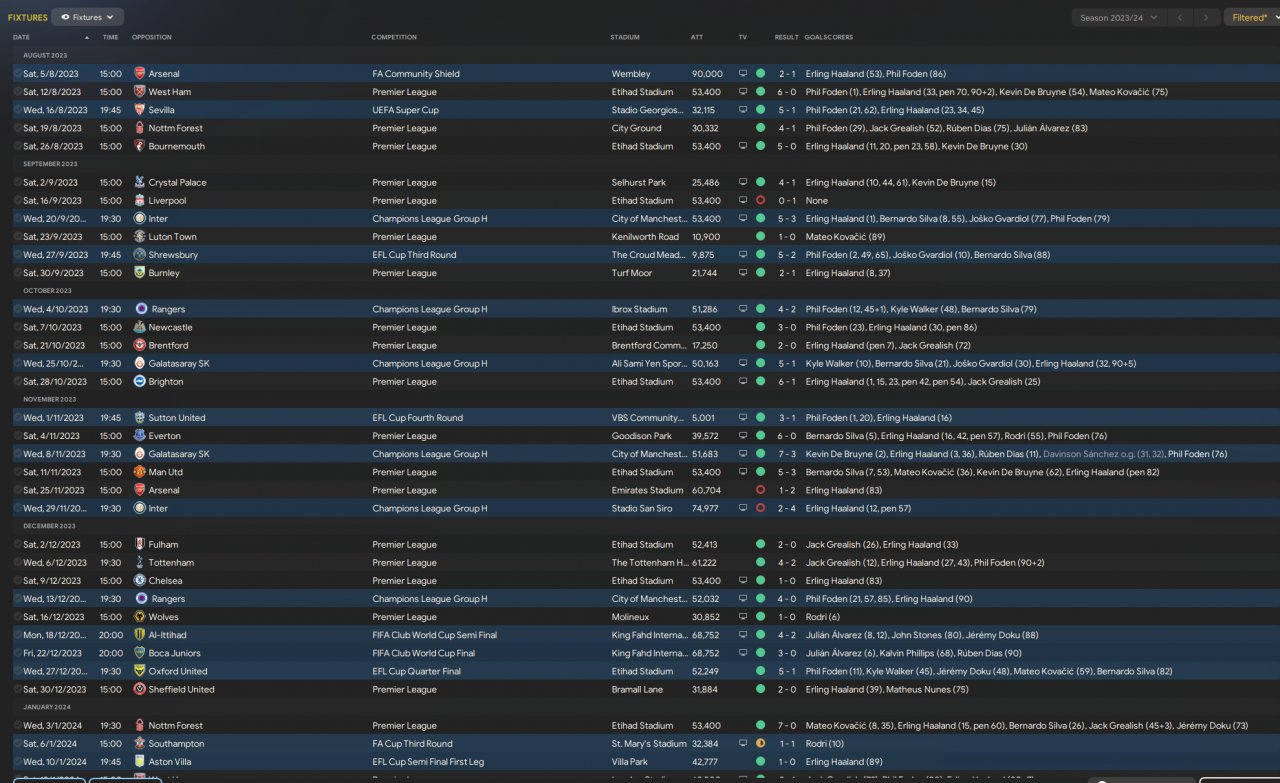Click the Goalscorers column header
Viewport: 1280px width, 783px height.
pos(828,37)
